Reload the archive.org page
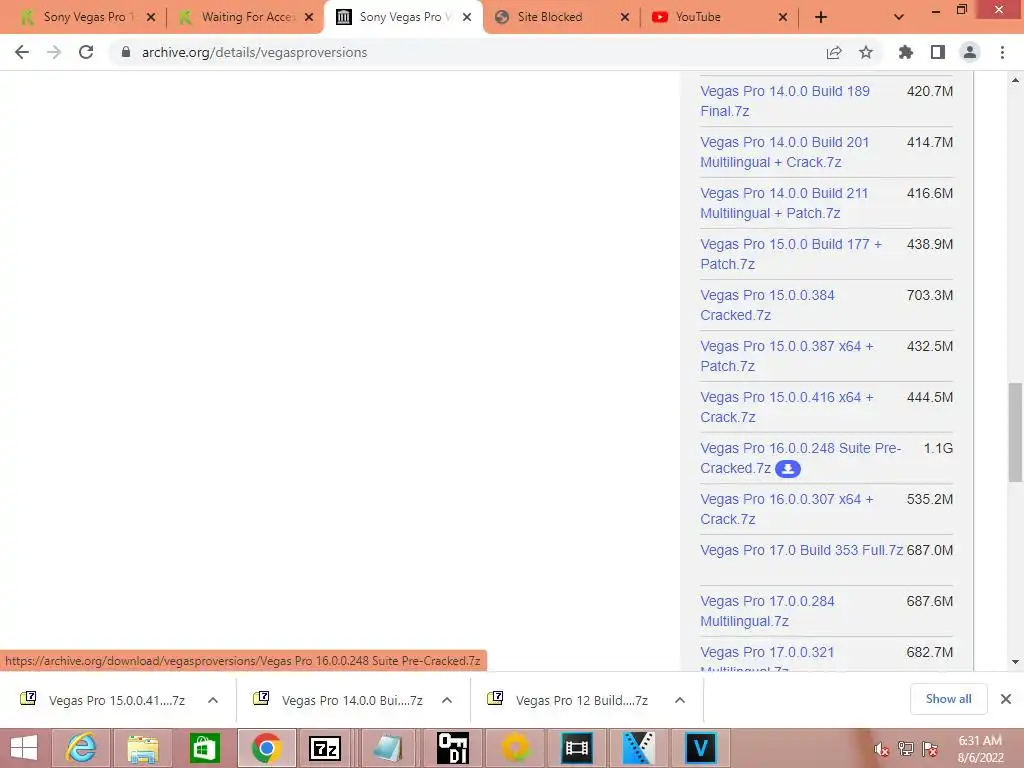Image resolution: width=1024 pixels, height=768 pixels. coord(86,52)
